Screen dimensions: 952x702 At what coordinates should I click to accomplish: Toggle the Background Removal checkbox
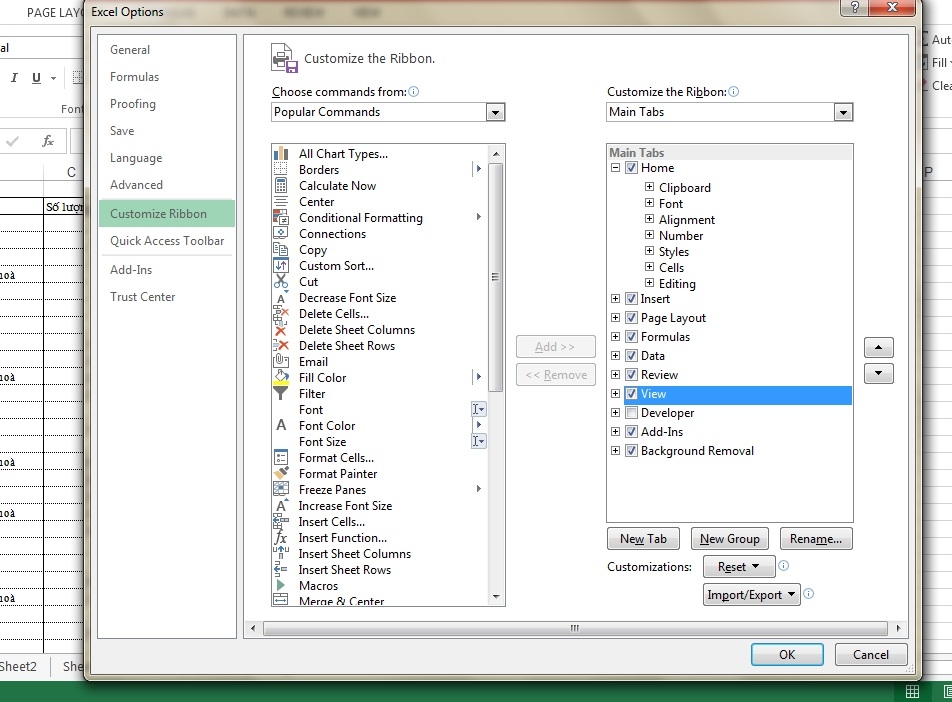(x=631, y=451)
